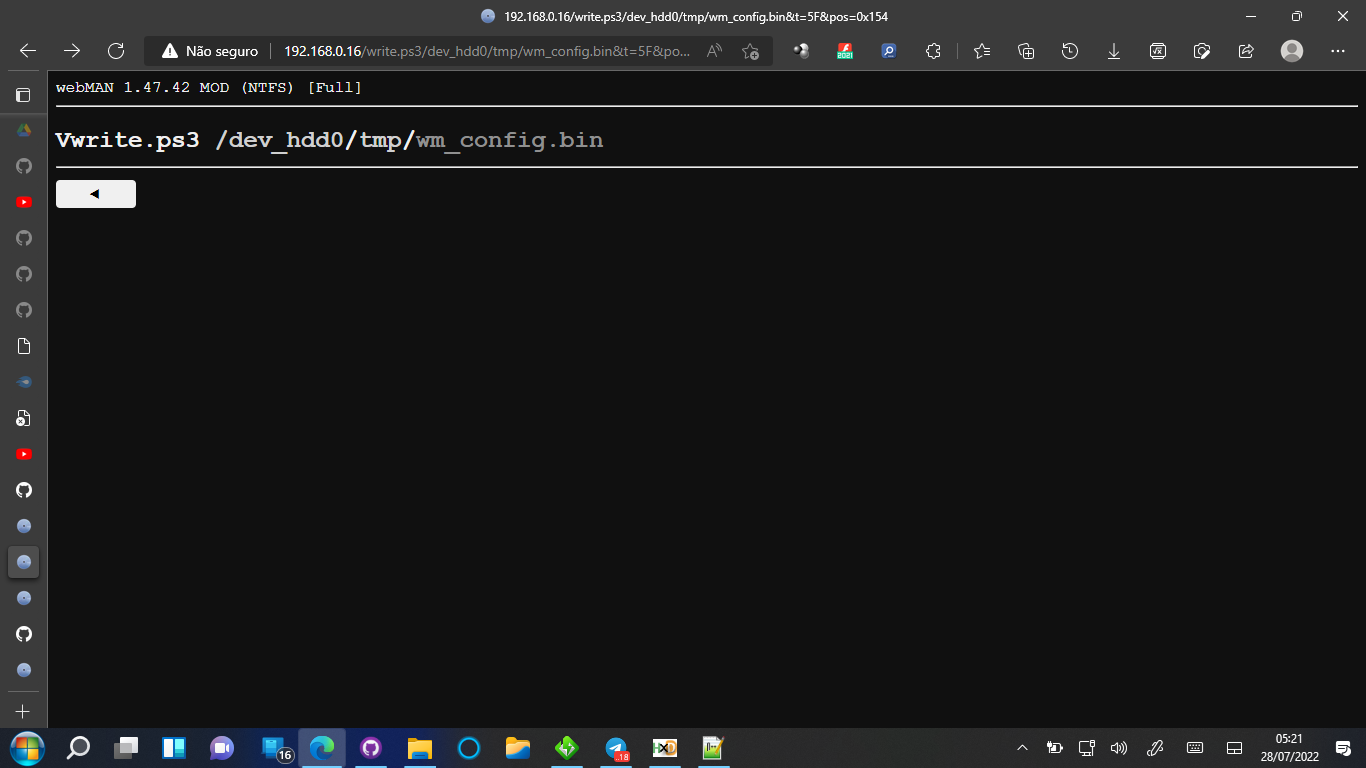This screenshot has width=1366, height=768.
Task: Open a new tab with the plus icon
Action: 23,712
